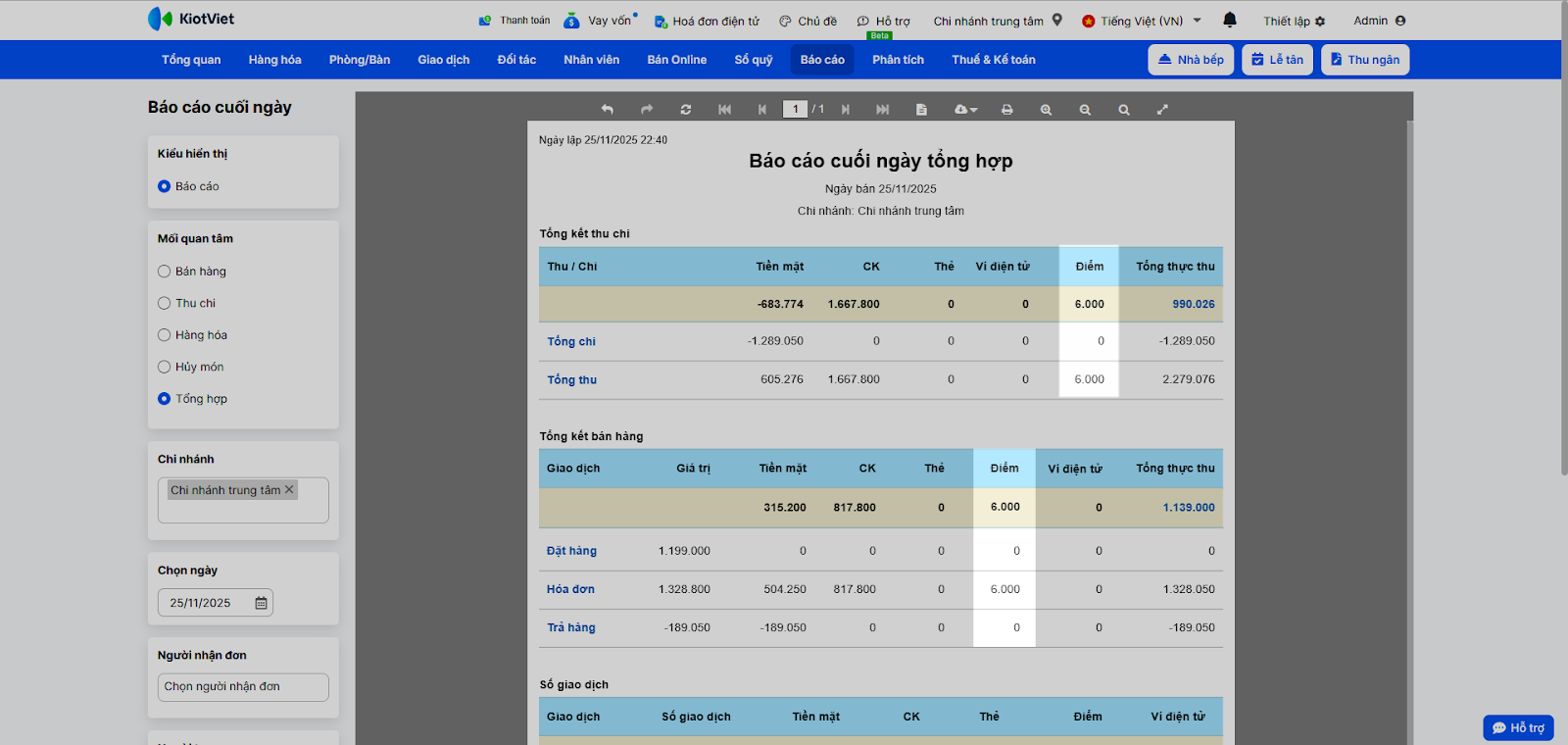Open the Hàng hóa menu
Image resolution: width=1568 pixels, height=745 pixels.
pos(274,60)
